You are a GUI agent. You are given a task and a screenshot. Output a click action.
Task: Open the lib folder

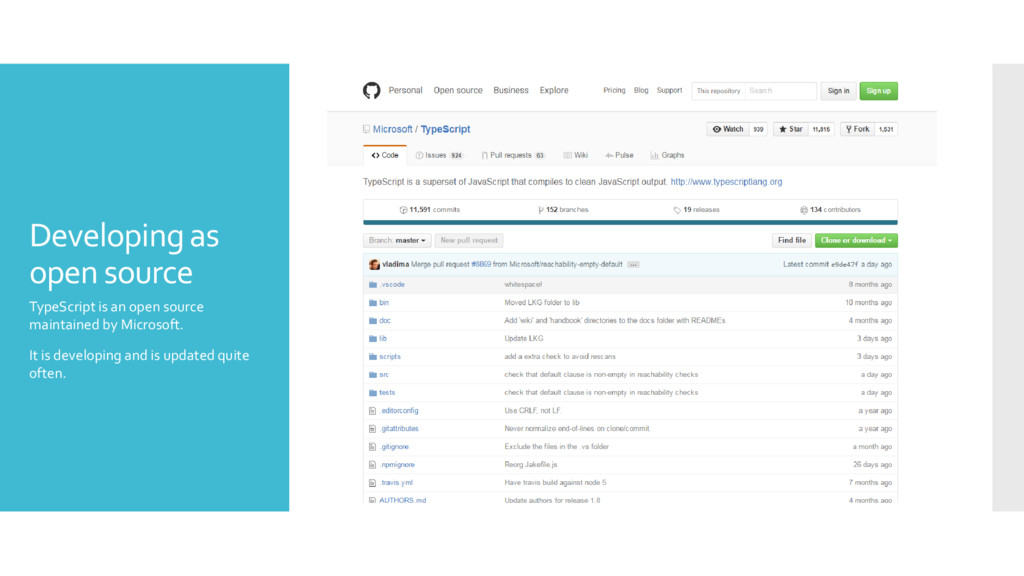(383, 339)
